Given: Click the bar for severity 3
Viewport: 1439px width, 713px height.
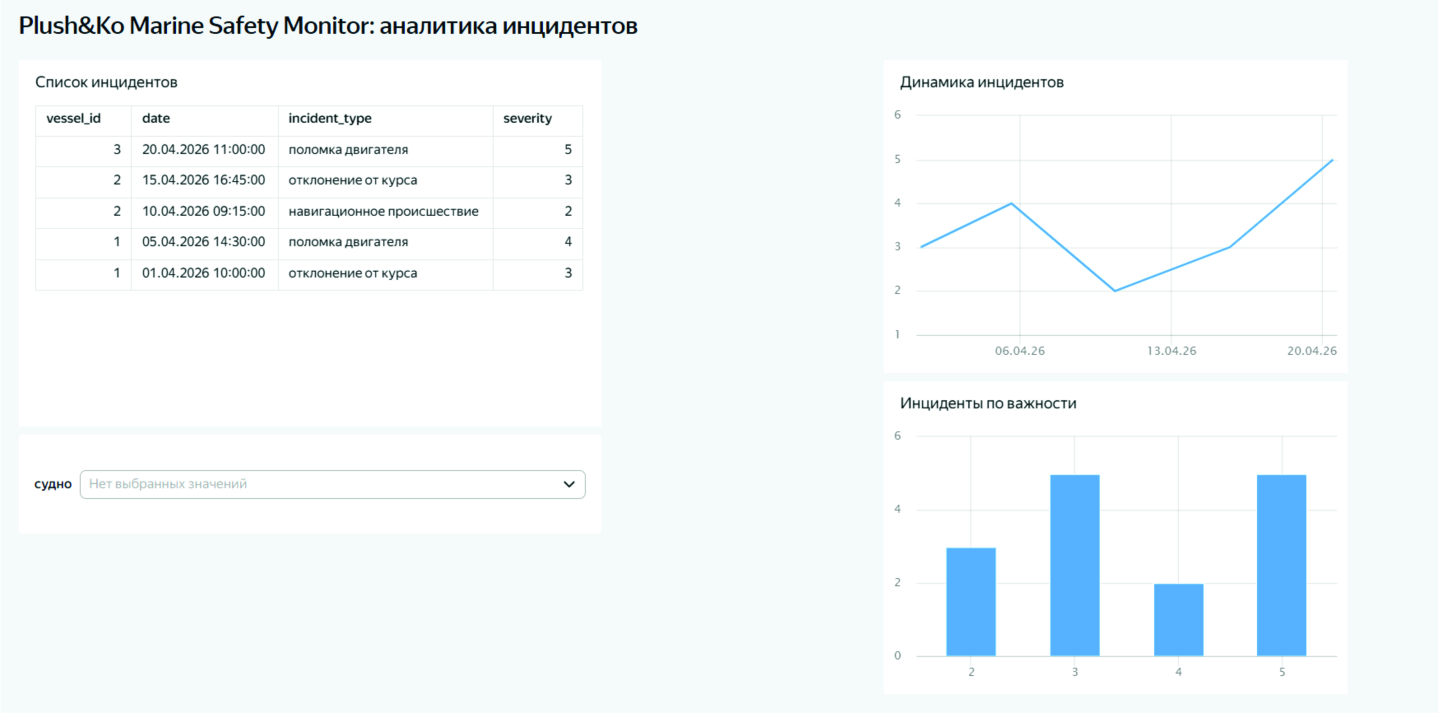Looking at the screenshot, I should [x=1075, y=565].
